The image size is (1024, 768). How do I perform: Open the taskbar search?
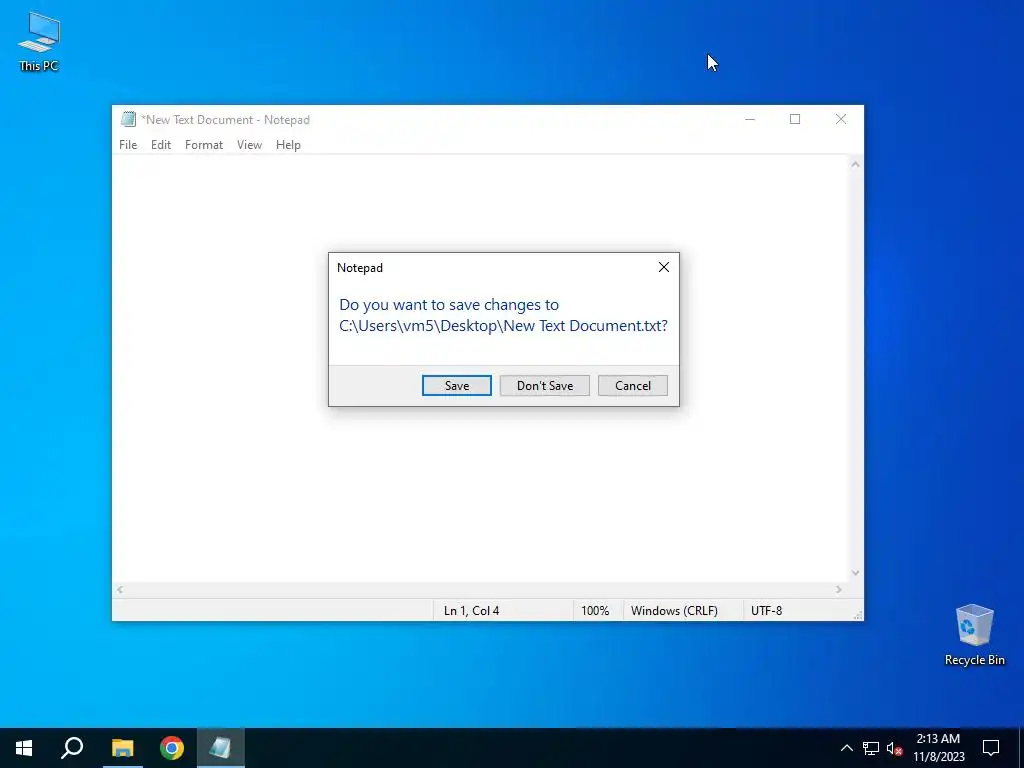click(x=72, y=748)
